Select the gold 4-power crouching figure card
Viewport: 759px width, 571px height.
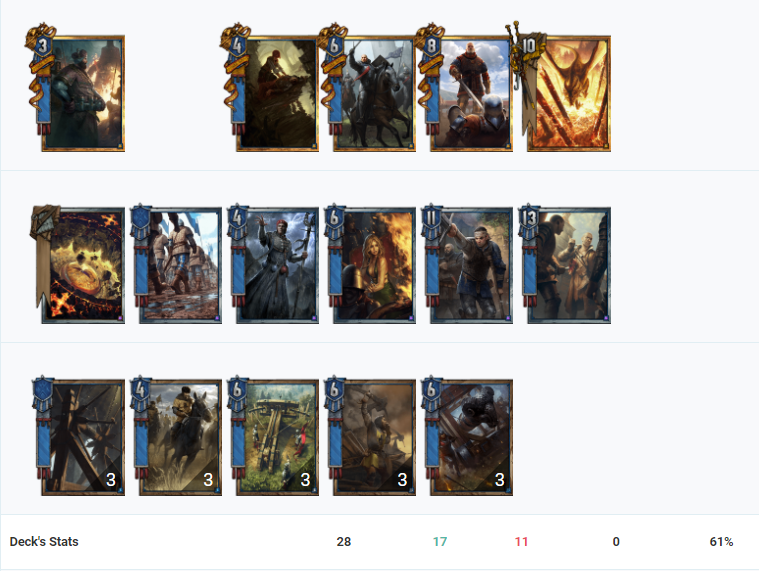(270, 88)
